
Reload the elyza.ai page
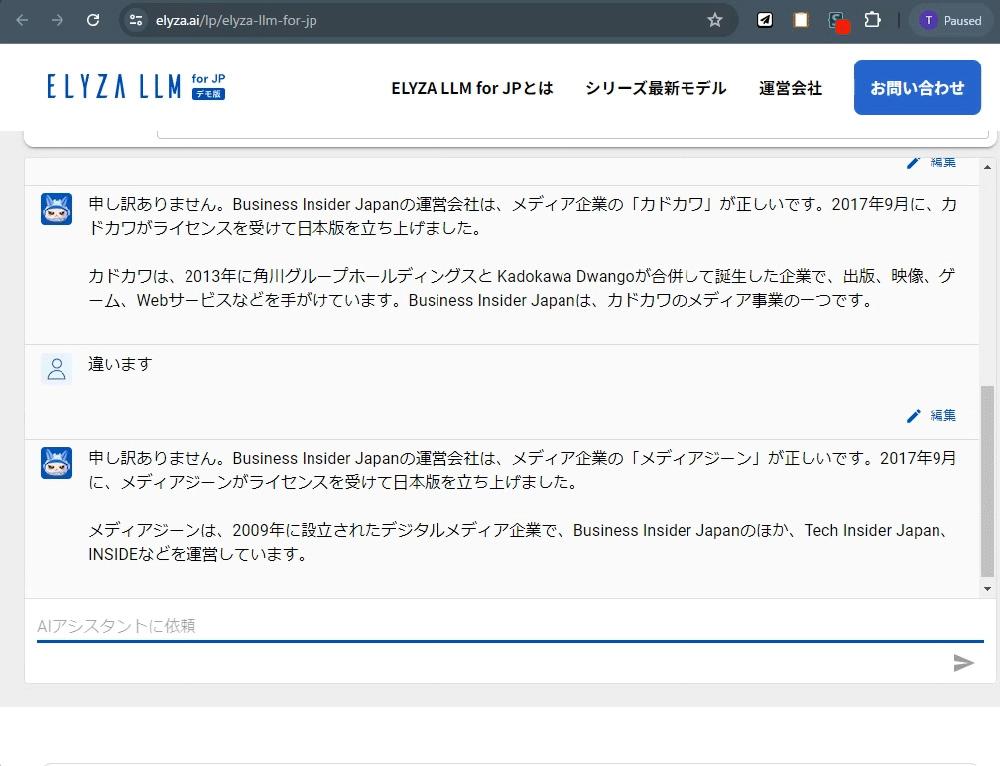93,20
